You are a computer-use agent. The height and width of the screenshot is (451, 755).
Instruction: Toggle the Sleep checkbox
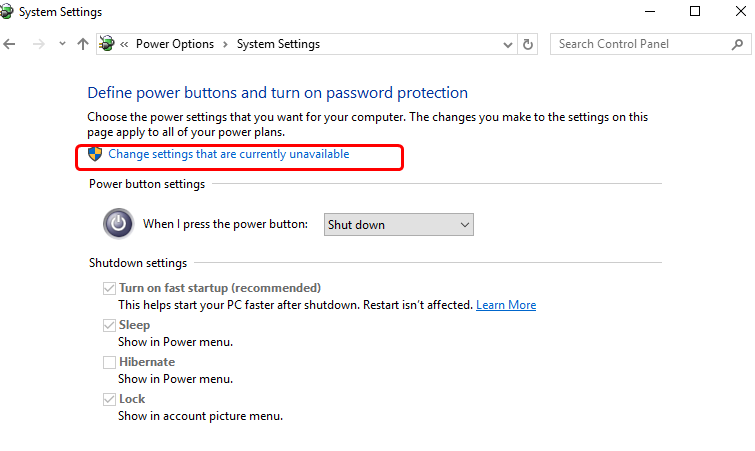pyautogui.click(x=109, y=325)
